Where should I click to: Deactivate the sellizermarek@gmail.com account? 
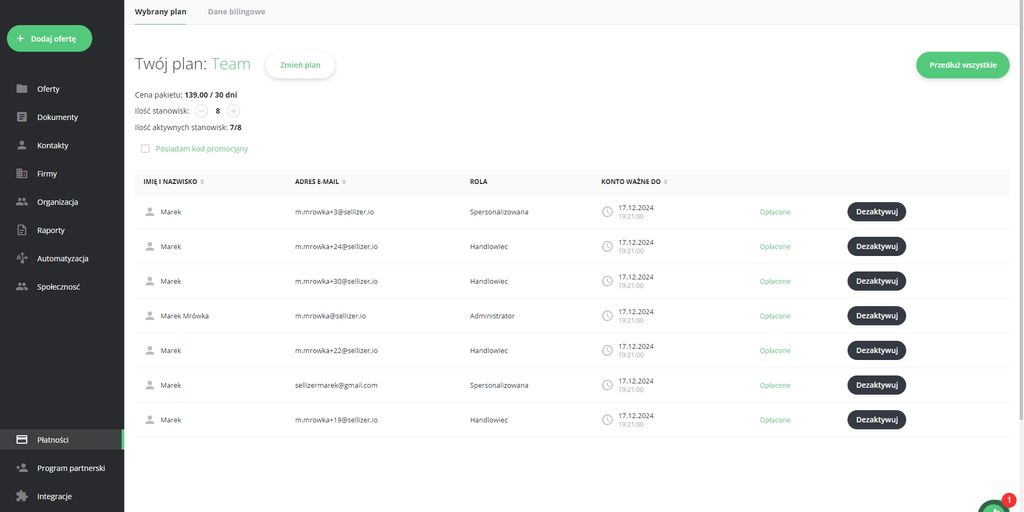[876, 385]
